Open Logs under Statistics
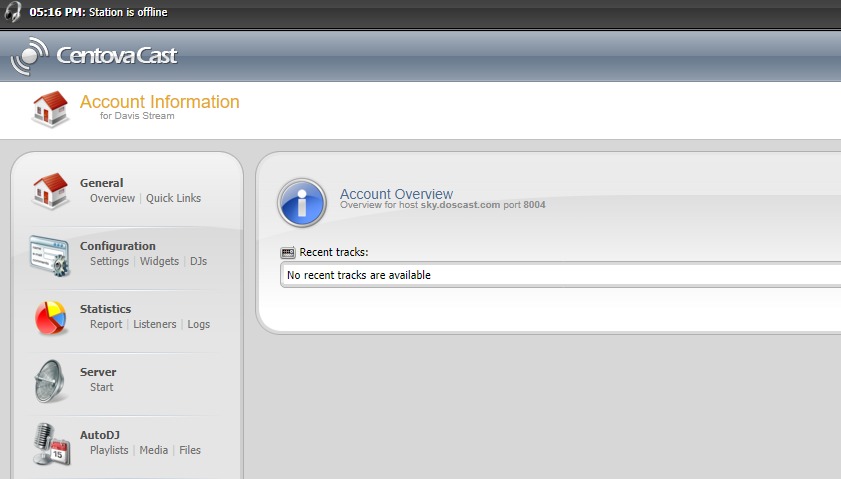The image size is (841, 479). pos(198,324)
